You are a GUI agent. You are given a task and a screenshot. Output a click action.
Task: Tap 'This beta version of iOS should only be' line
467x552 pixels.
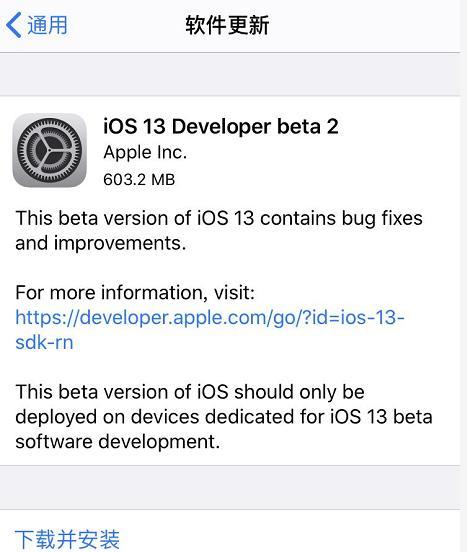coord(190,392)
